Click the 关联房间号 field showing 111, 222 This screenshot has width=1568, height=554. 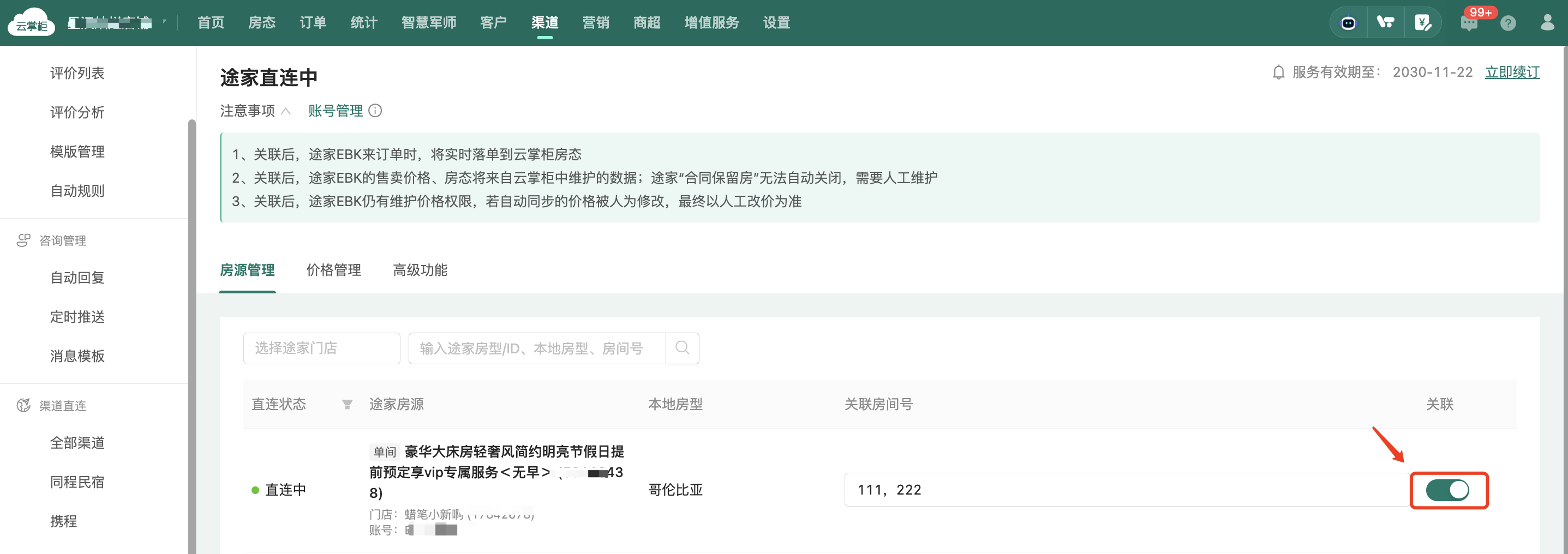[x=1126, y=490]
